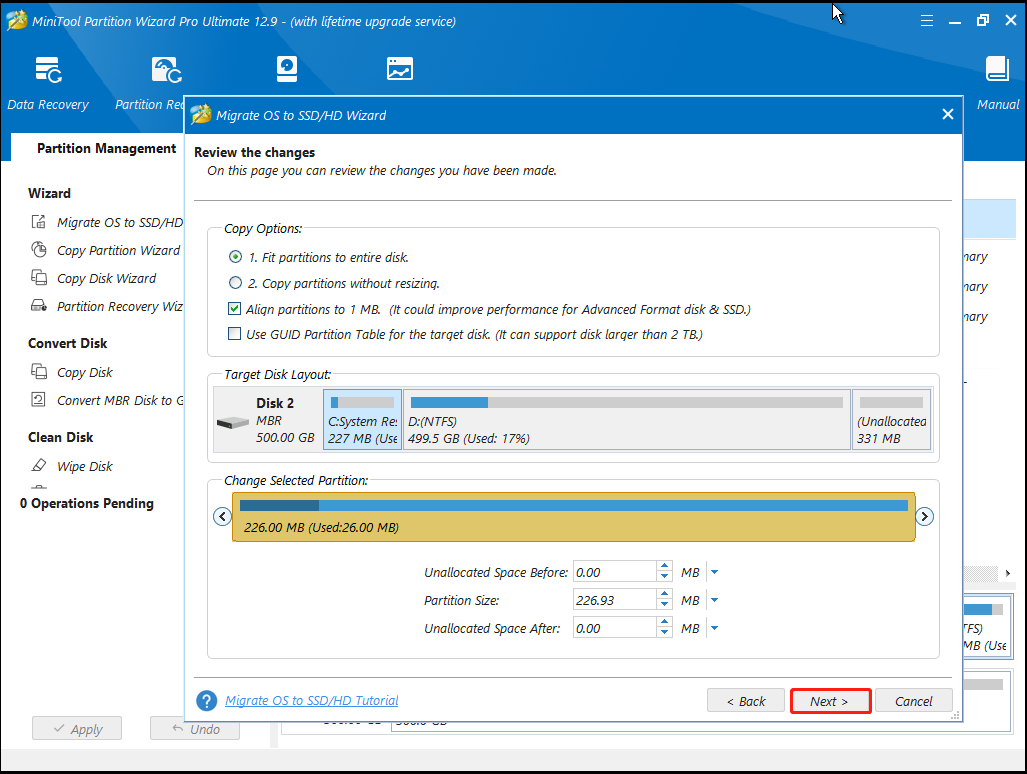Open the Partition Recovery toolbar icon
This screenshot has width=1027, height=774.
[166, 70]
